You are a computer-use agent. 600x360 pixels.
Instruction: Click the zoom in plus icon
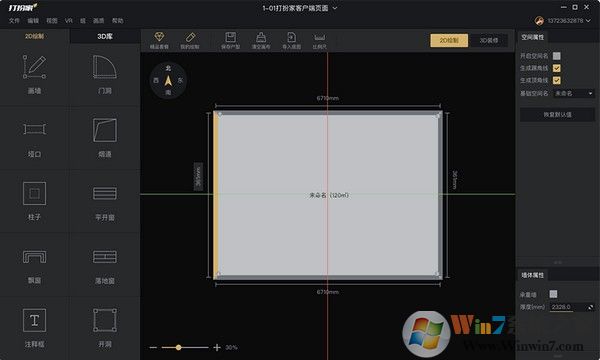click(217, 347)
